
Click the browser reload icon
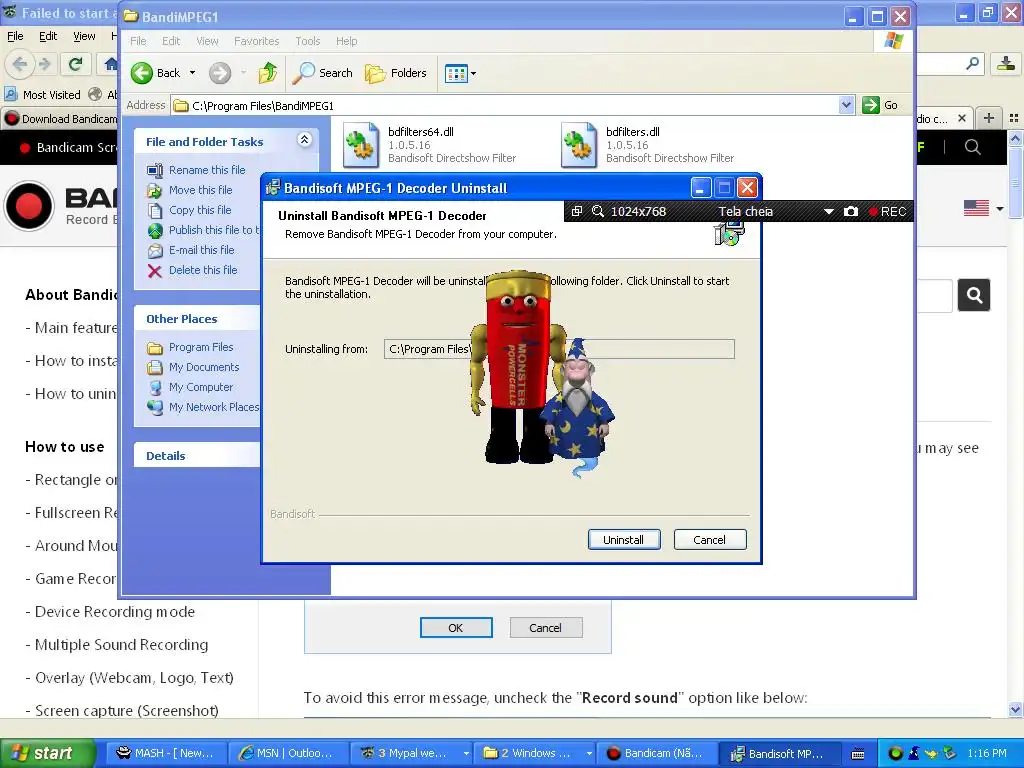(75, 63)
